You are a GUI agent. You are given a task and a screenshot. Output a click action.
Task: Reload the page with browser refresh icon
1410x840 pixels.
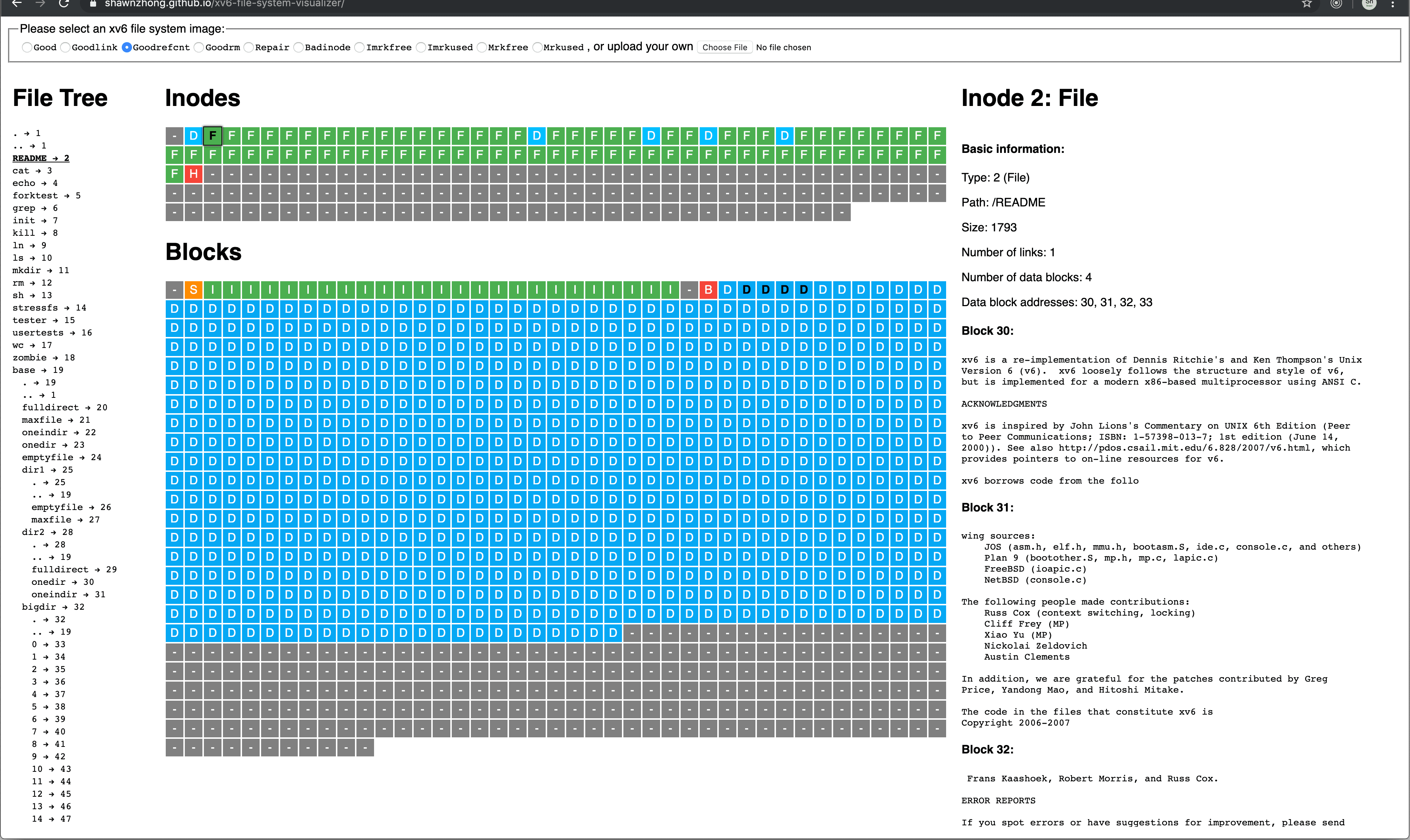(x=64, y=4)
